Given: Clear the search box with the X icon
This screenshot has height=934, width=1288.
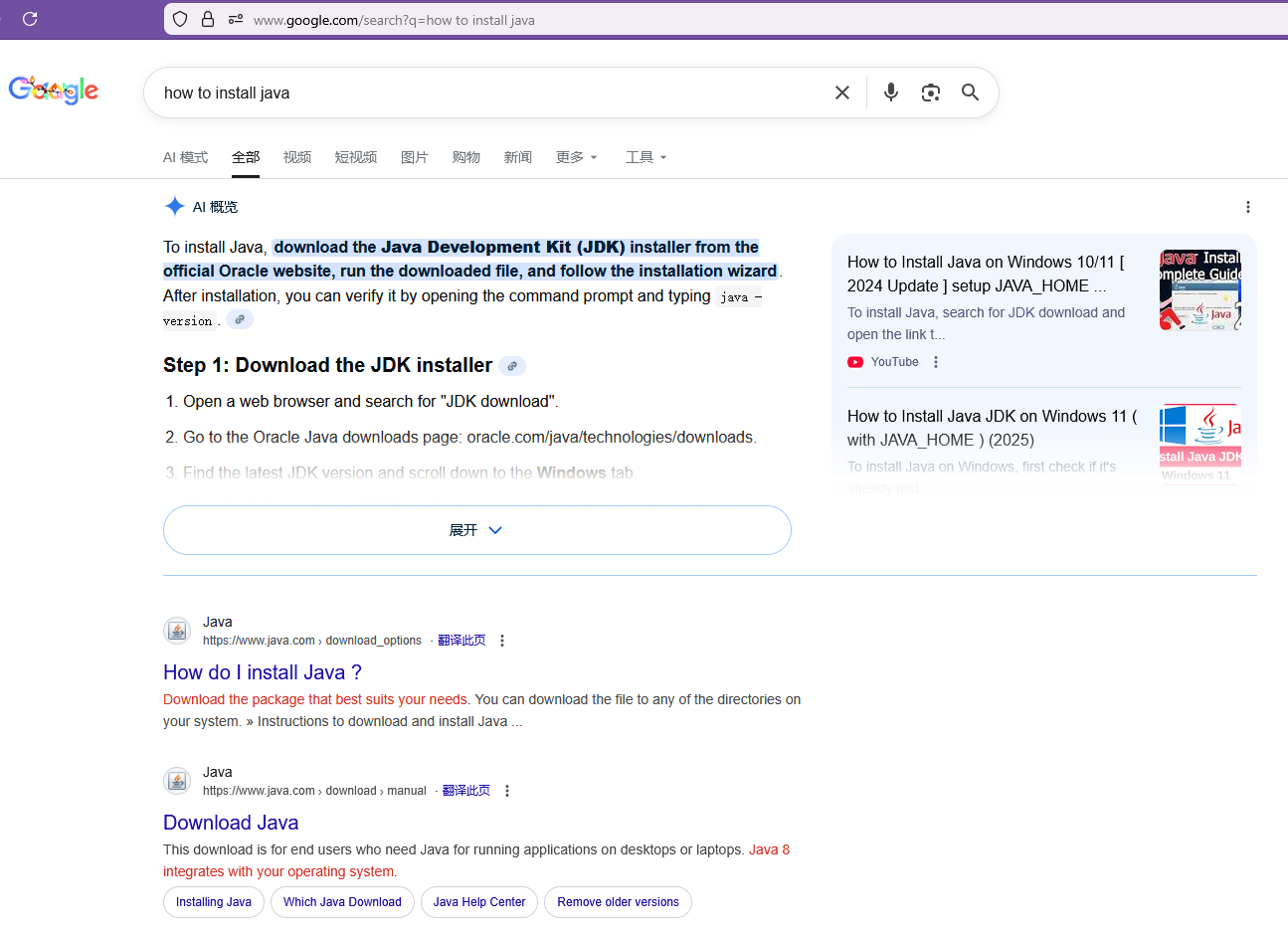Looking at the screenshot, I should 842,93.
